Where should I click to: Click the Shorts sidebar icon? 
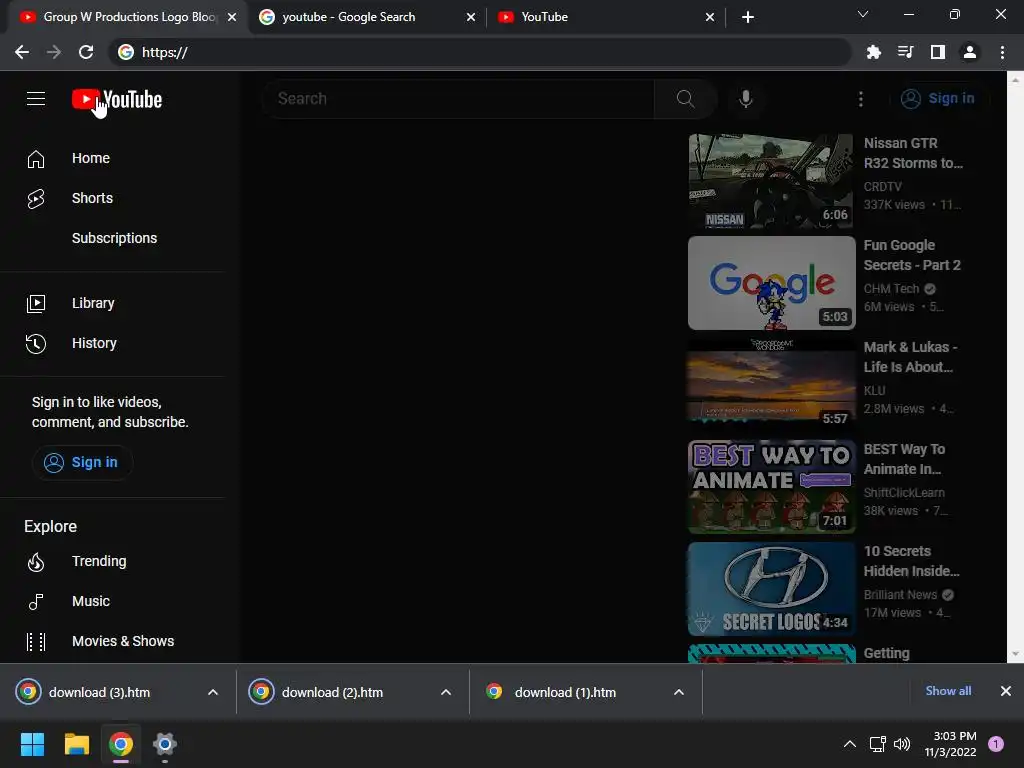[36, 199]
